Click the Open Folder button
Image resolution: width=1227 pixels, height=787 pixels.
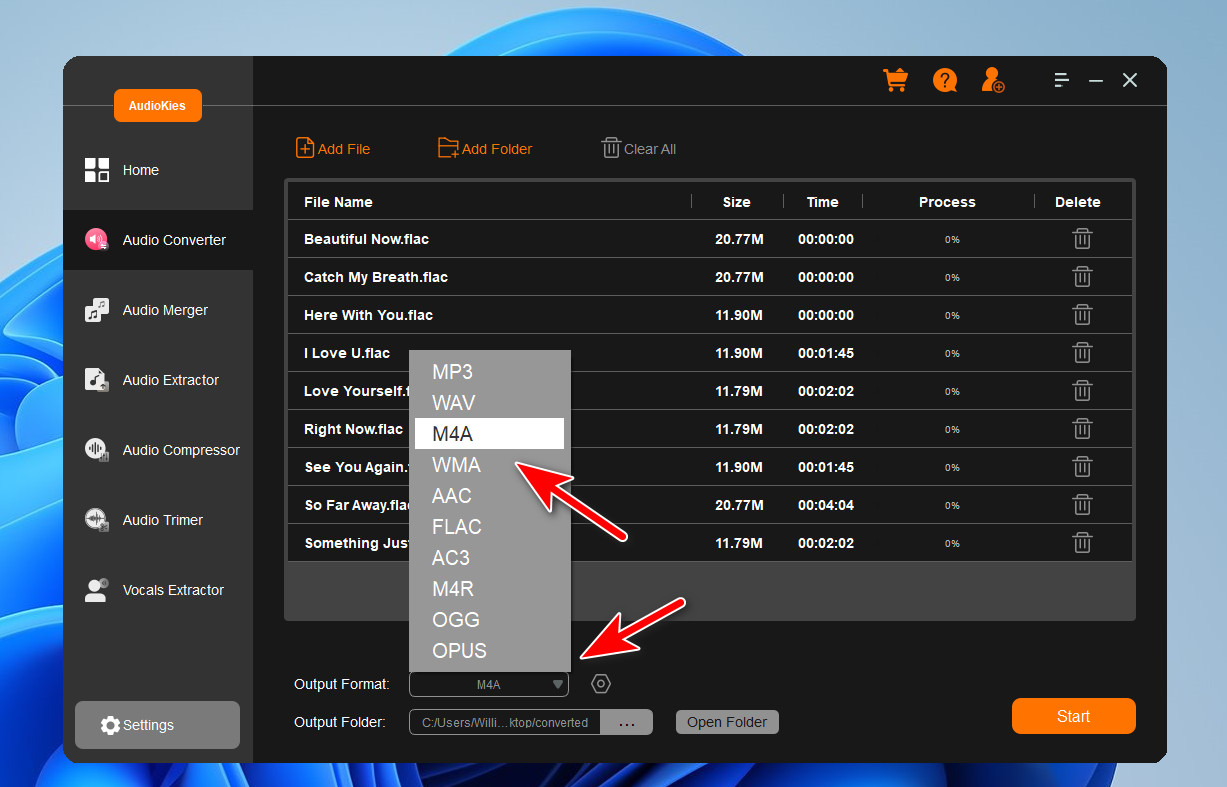tap(727, 722)
